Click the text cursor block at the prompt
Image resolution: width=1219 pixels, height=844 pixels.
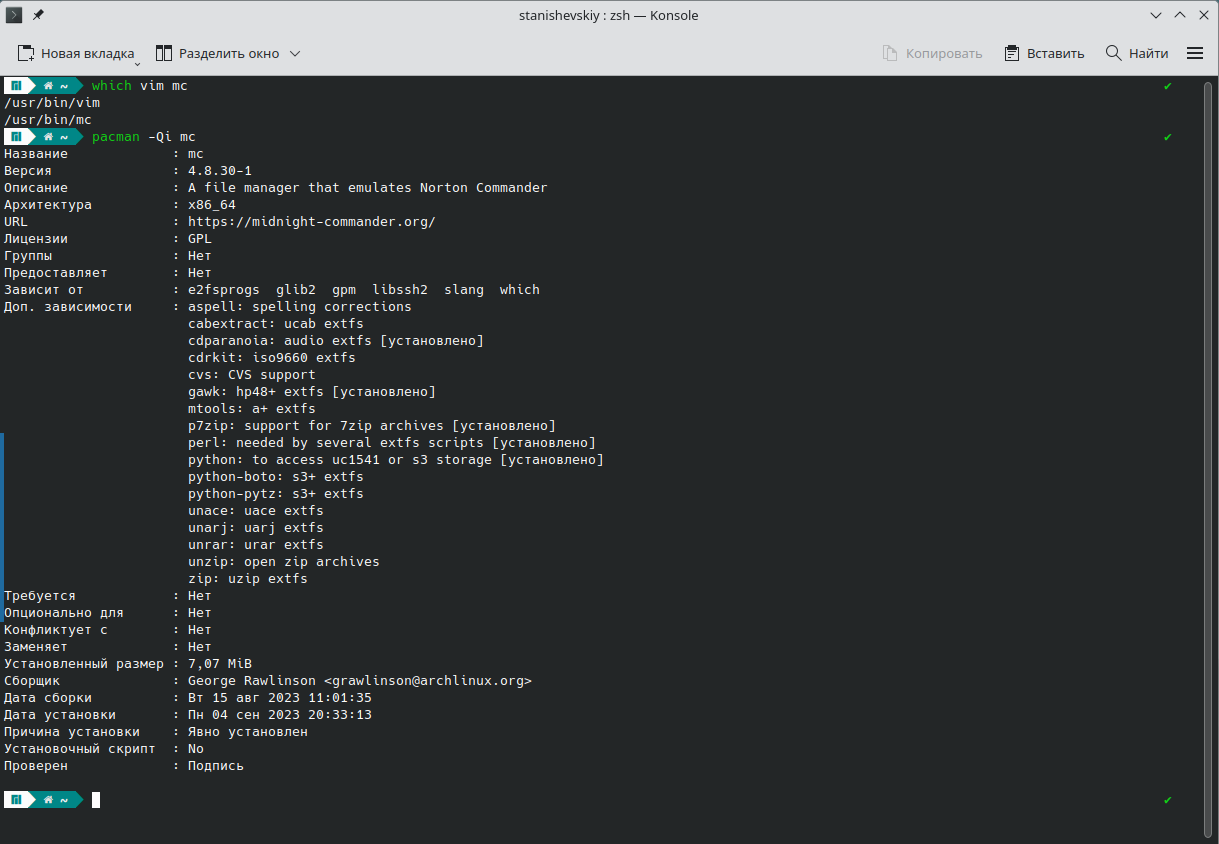(x=96, y=800)
